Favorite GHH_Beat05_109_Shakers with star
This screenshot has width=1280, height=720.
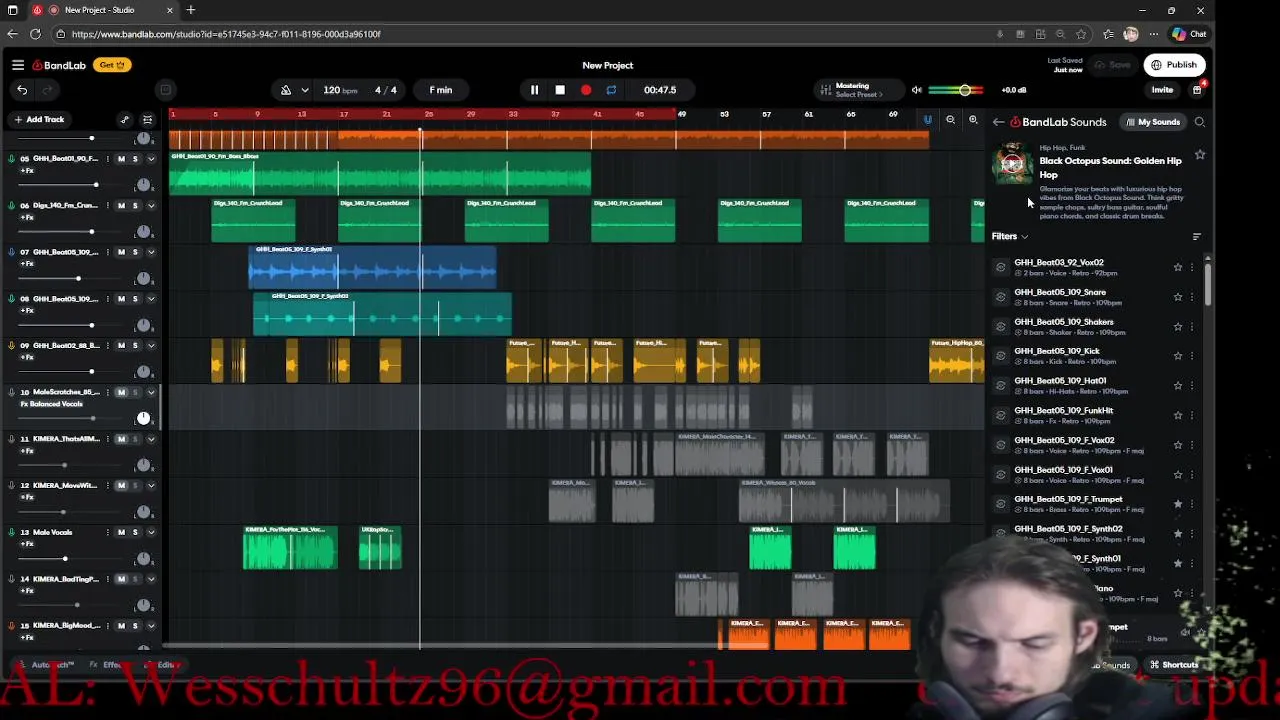(x=1178, y=327)
